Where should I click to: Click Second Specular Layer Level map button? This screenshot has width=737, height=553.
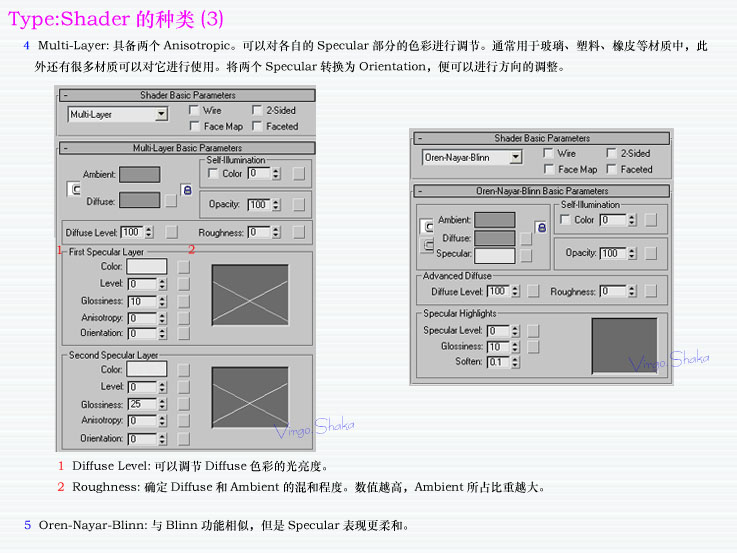tap(184, 387)
